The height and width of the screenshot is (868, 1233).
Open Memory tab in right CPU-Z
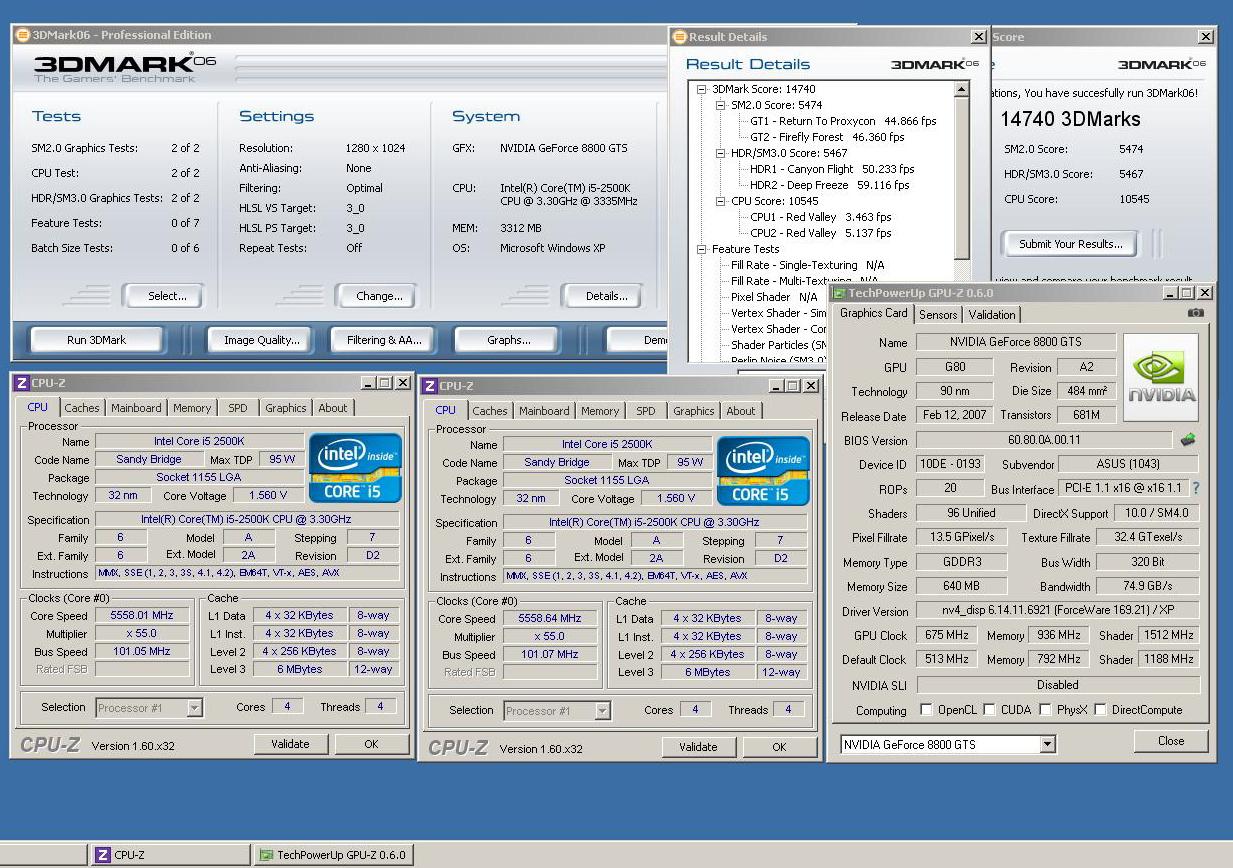[x=600, y=411]
